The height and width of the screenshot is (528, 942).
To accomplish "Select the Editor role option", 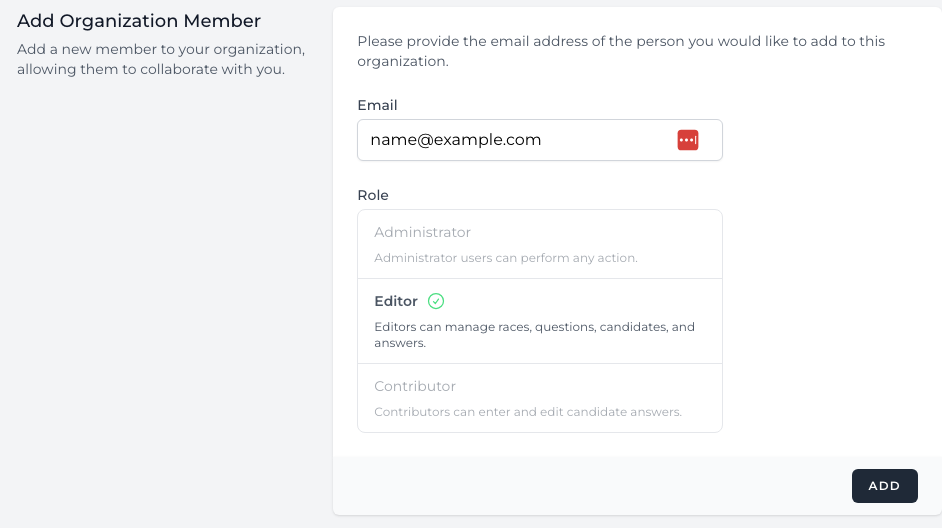I will click(539, 320).
